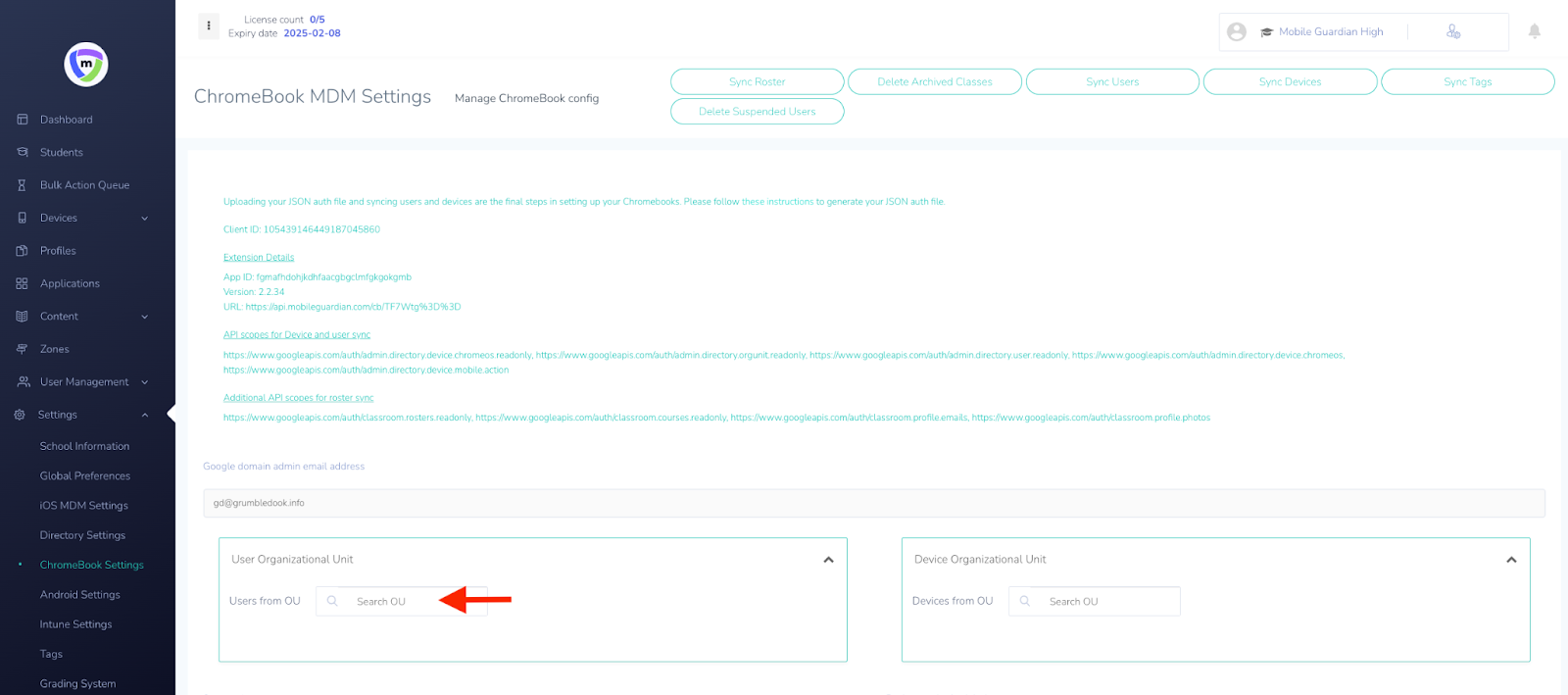Select iOS MDM Settings in sidebar
The image size is (1568, 695).
83,506
